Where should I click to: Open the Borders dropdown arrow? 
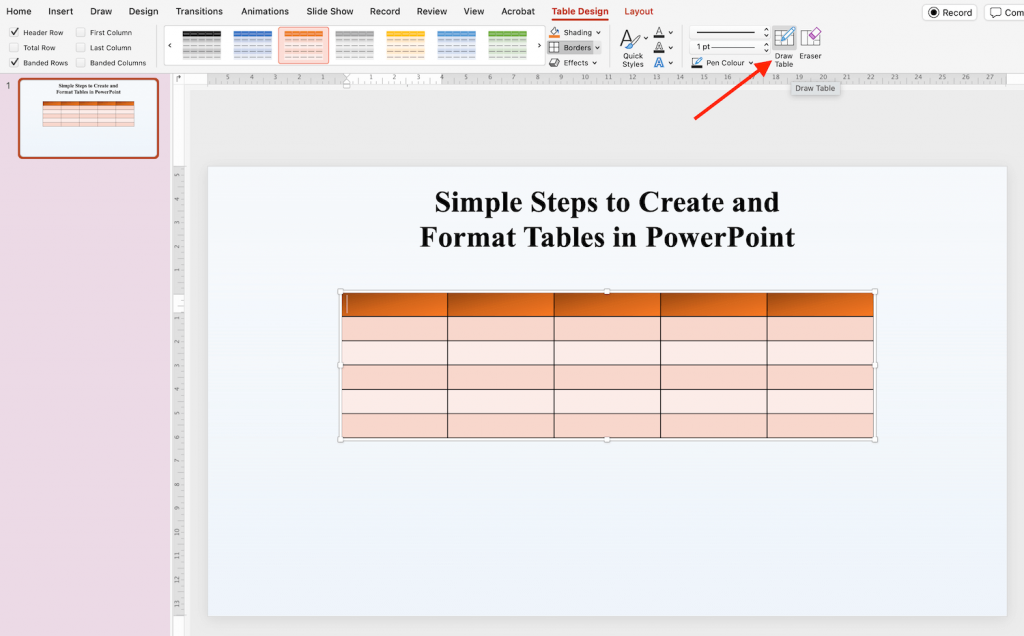click(x=597, y=48)
